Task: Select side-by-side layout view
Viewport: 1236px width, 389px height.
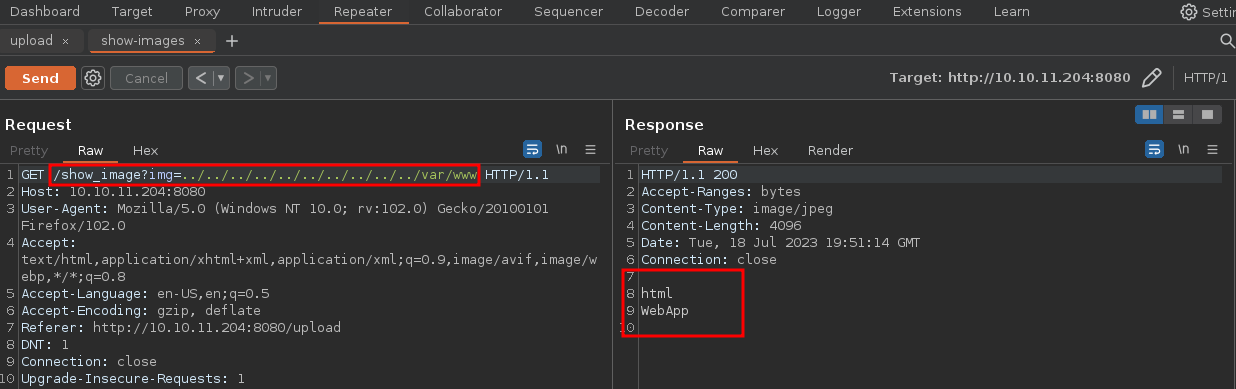Action: pyautogui.click(x=1149, y=115)
